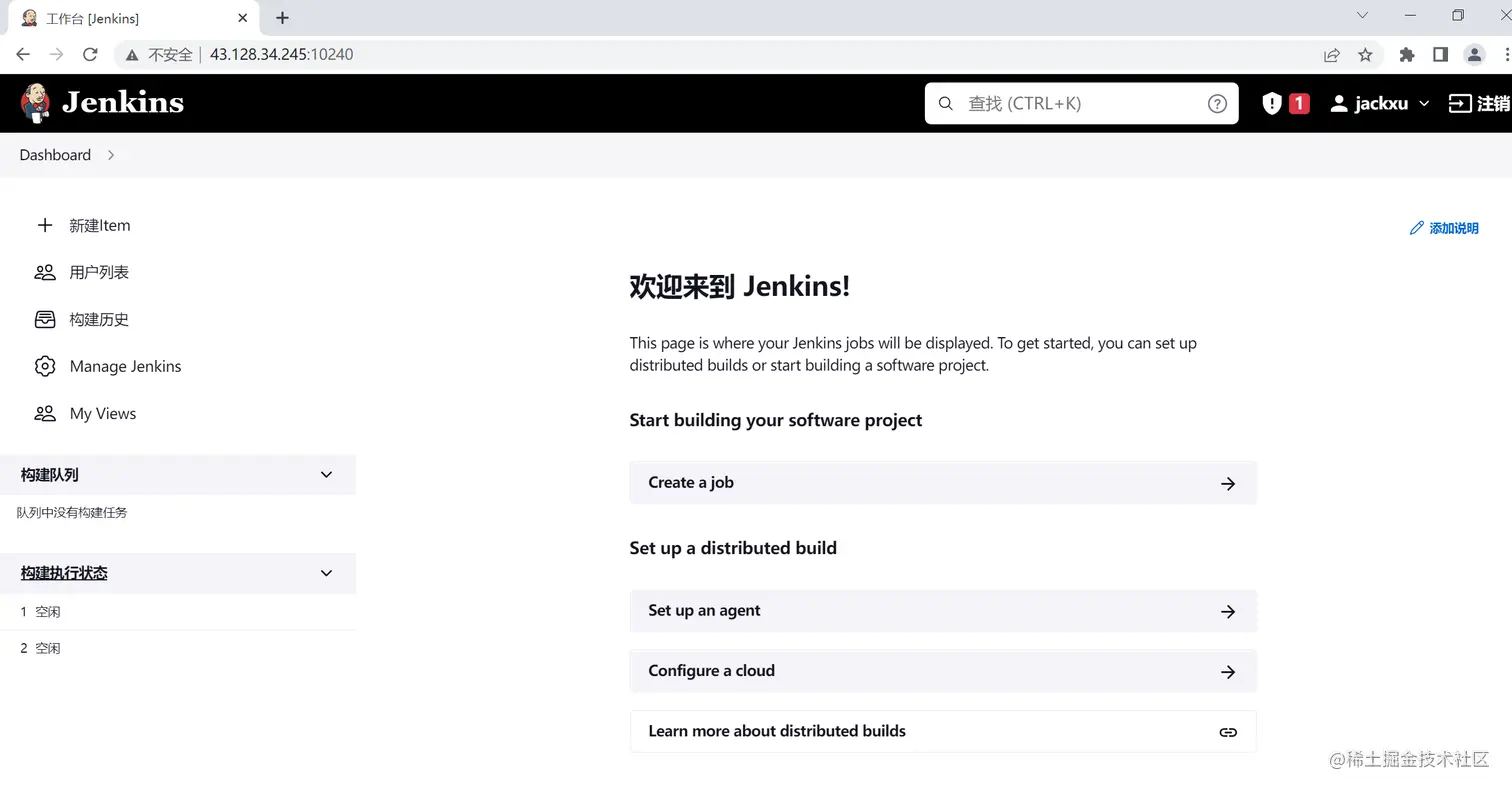The height and width of the screenshot is (792, 1512).
Task: Collapse the 构建执行状态 panel chevron
Action: tap(326, 573)
